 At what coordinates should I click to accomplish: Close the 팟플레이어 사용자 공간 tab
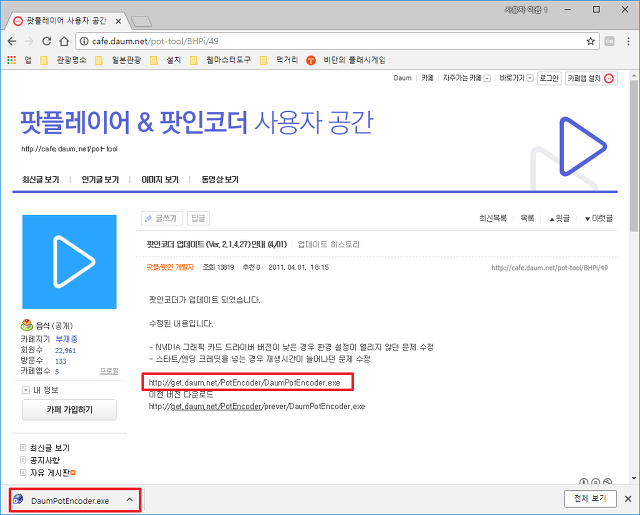pos(118,21)
